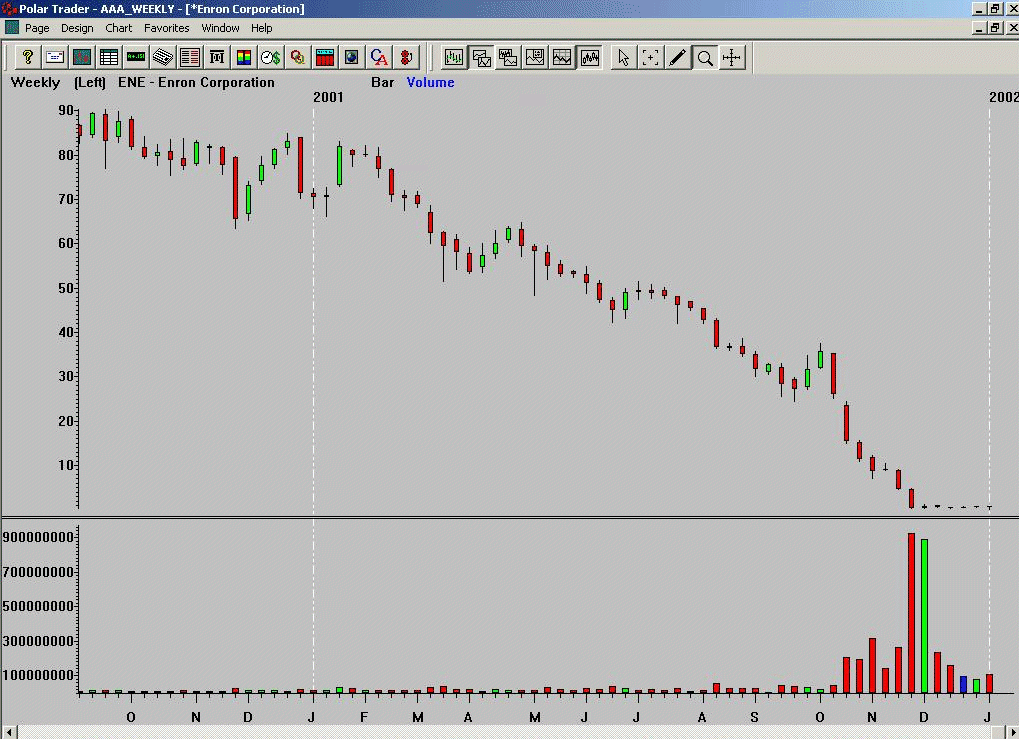Viewport: 1019px width, 739px height.
Task: Select the green bar chart style icon
Action: point(454,57)
